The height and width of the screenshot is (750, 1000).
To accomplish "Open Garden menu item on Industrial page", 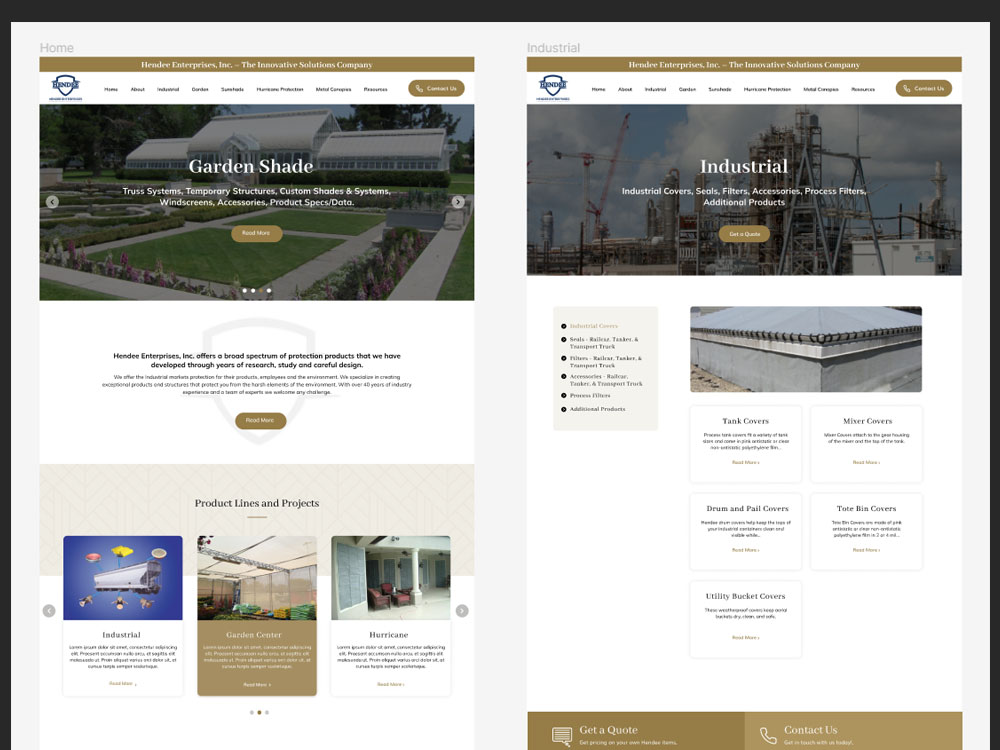I will 688,89.
